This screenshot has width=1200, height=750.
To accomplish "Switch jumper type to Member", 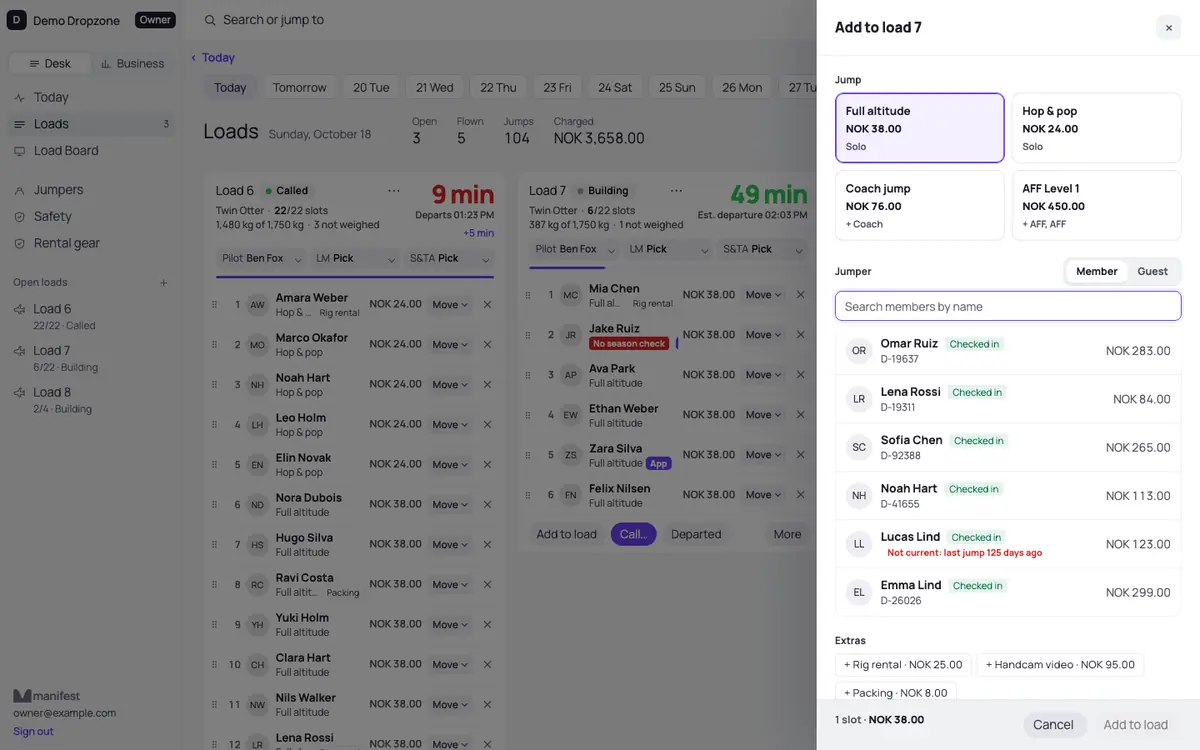I will (1096, 271).
